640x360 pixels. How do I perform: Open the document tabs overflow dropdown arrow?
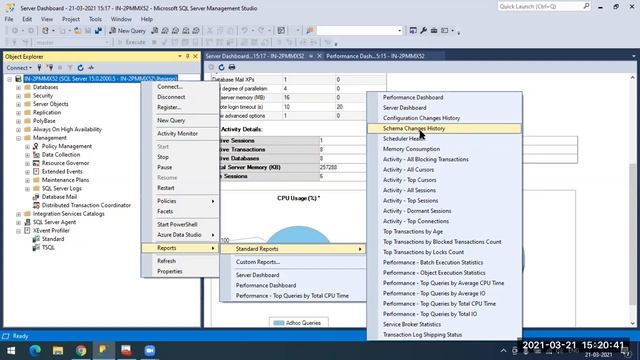click(x=633, y=56)
